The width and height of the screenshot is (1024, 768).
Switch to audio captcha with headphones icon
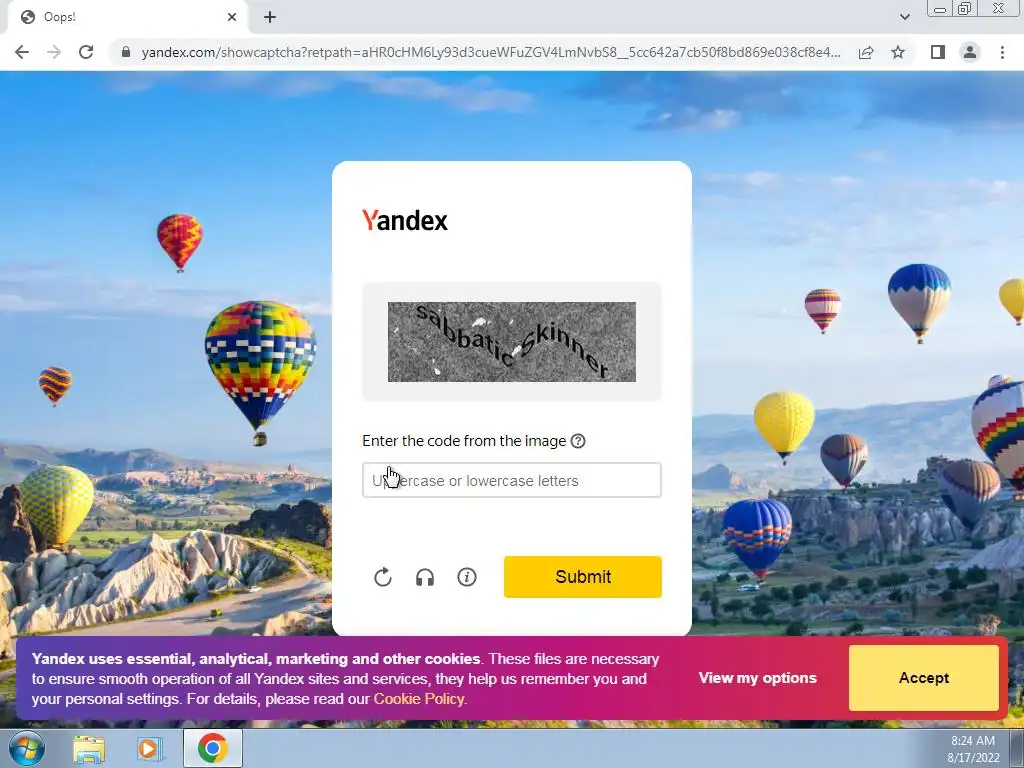(424, 577)
